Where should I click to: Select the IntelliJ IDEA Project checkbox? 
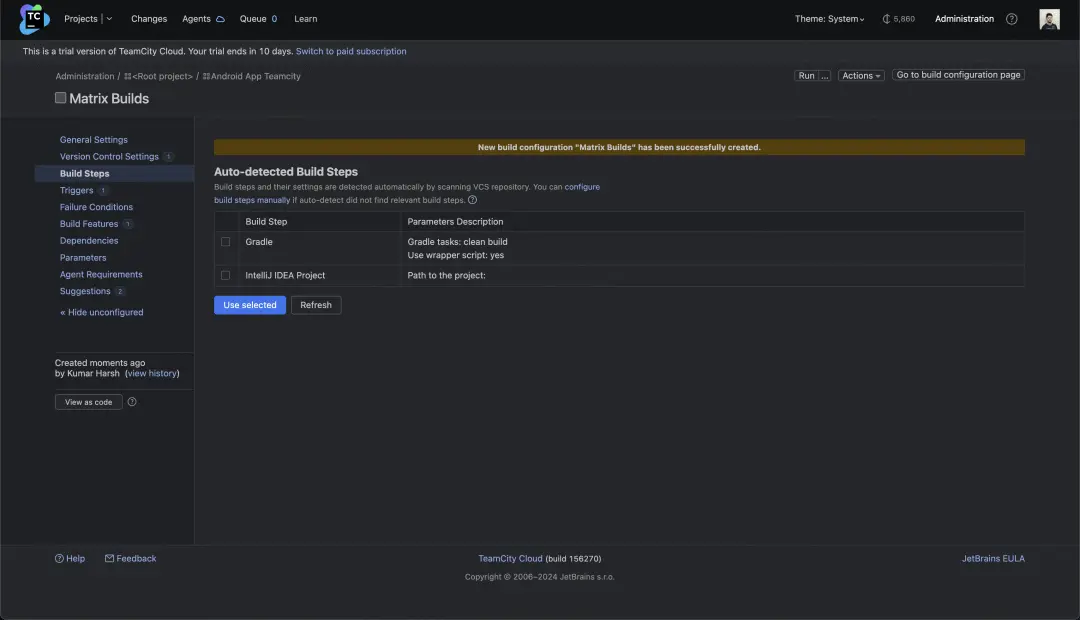(x=226, y=275)
